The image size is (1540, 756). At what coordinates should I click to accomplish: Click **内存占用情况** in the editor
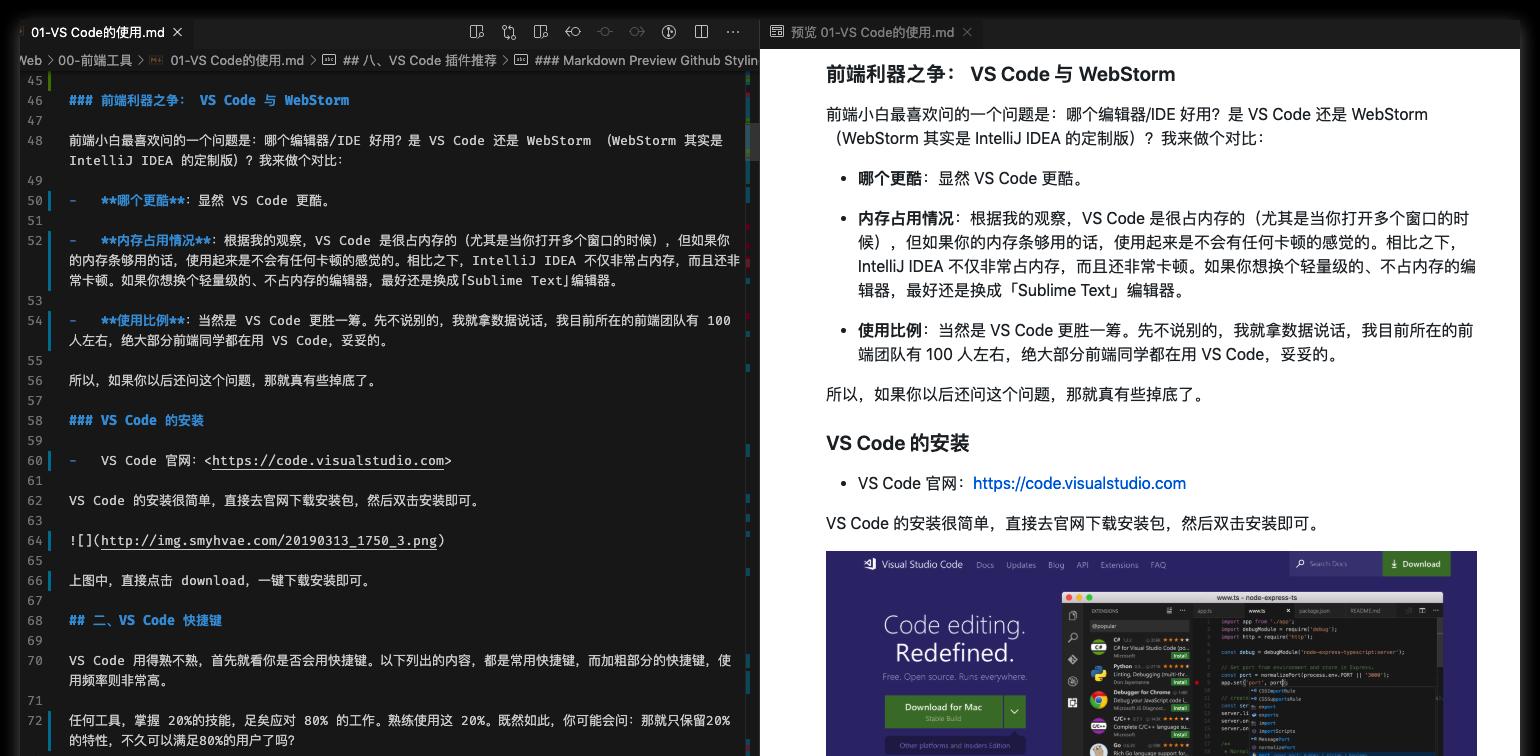pos(156,240)
